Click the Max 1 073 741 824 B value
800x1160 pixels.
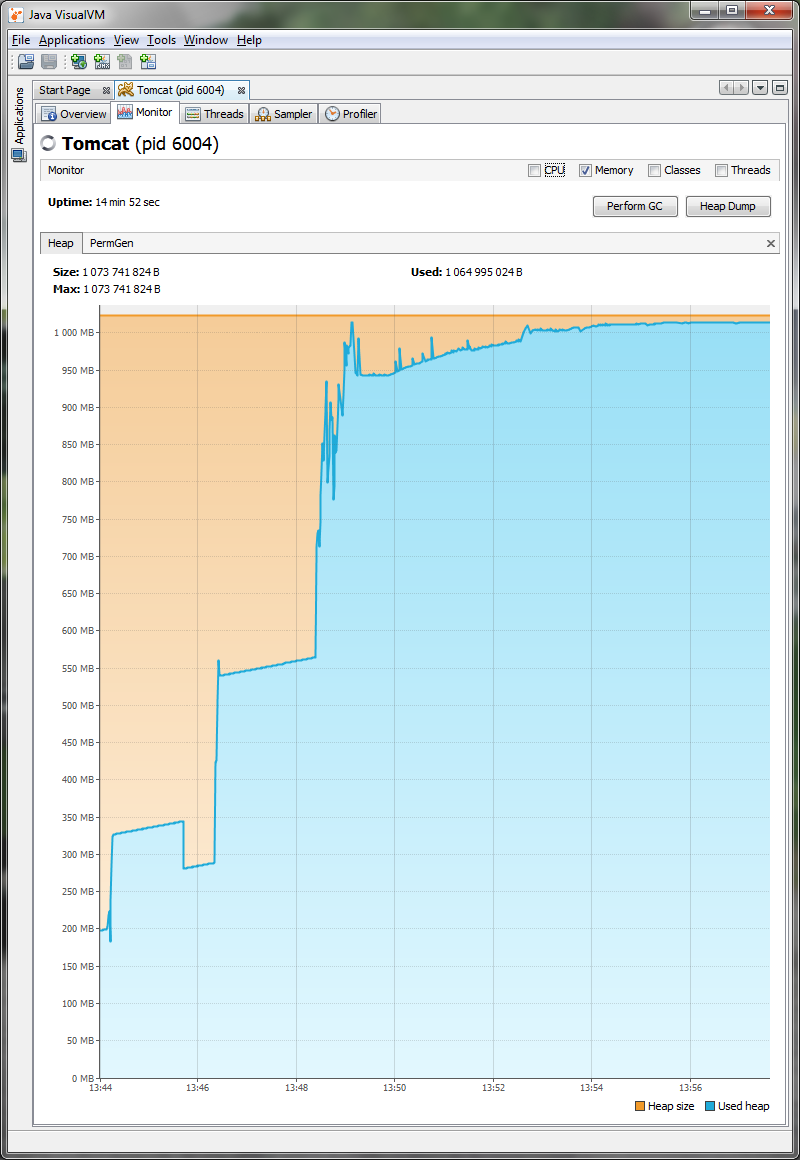[x=121, y=289]
